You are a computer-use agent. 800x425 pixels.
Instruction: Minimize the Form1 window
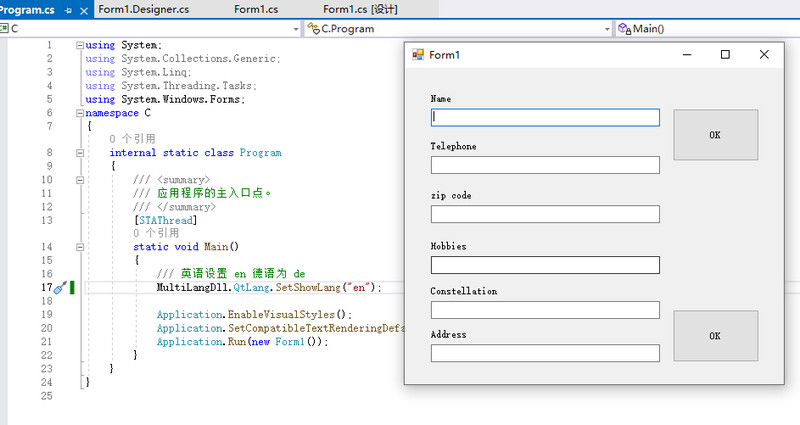click(x=687, y=55)
